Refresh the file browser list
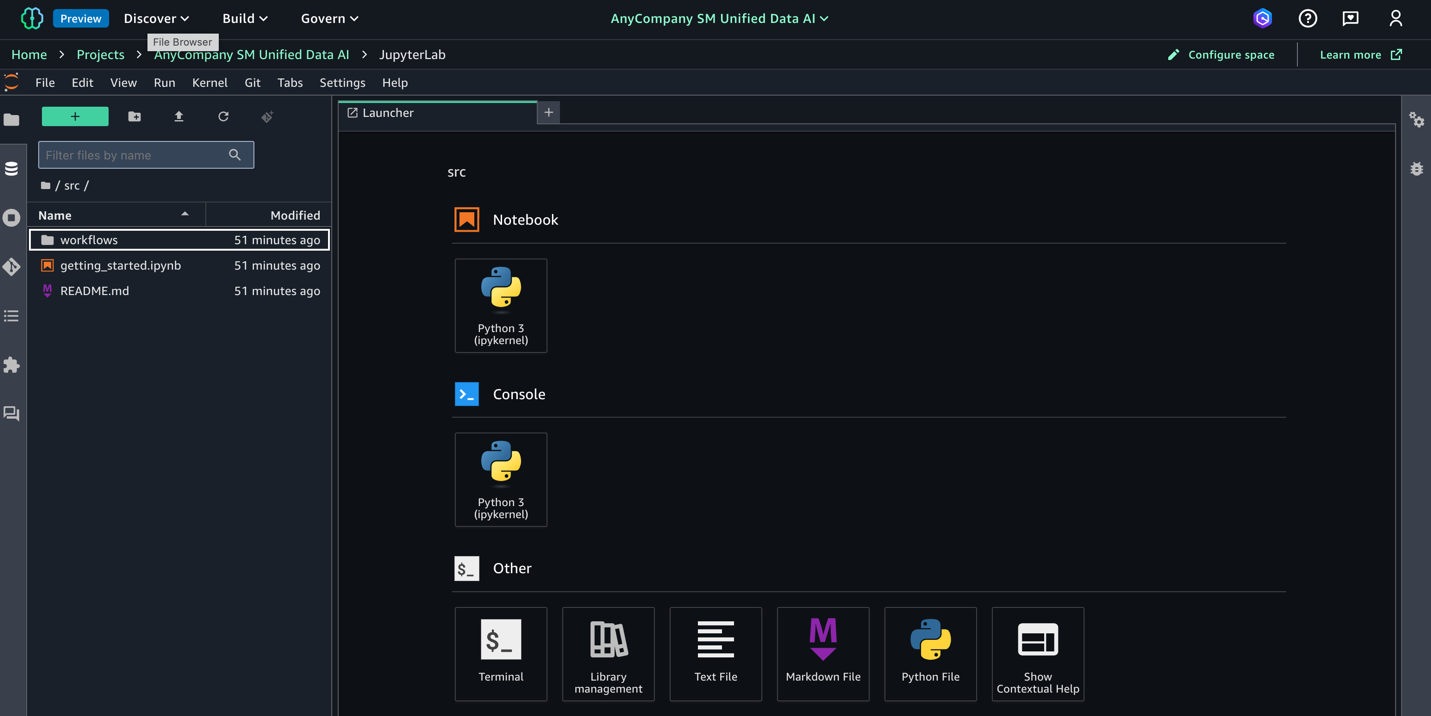Image resolution: width=1431 pixels, height=716 pixels. coord(223,117)
